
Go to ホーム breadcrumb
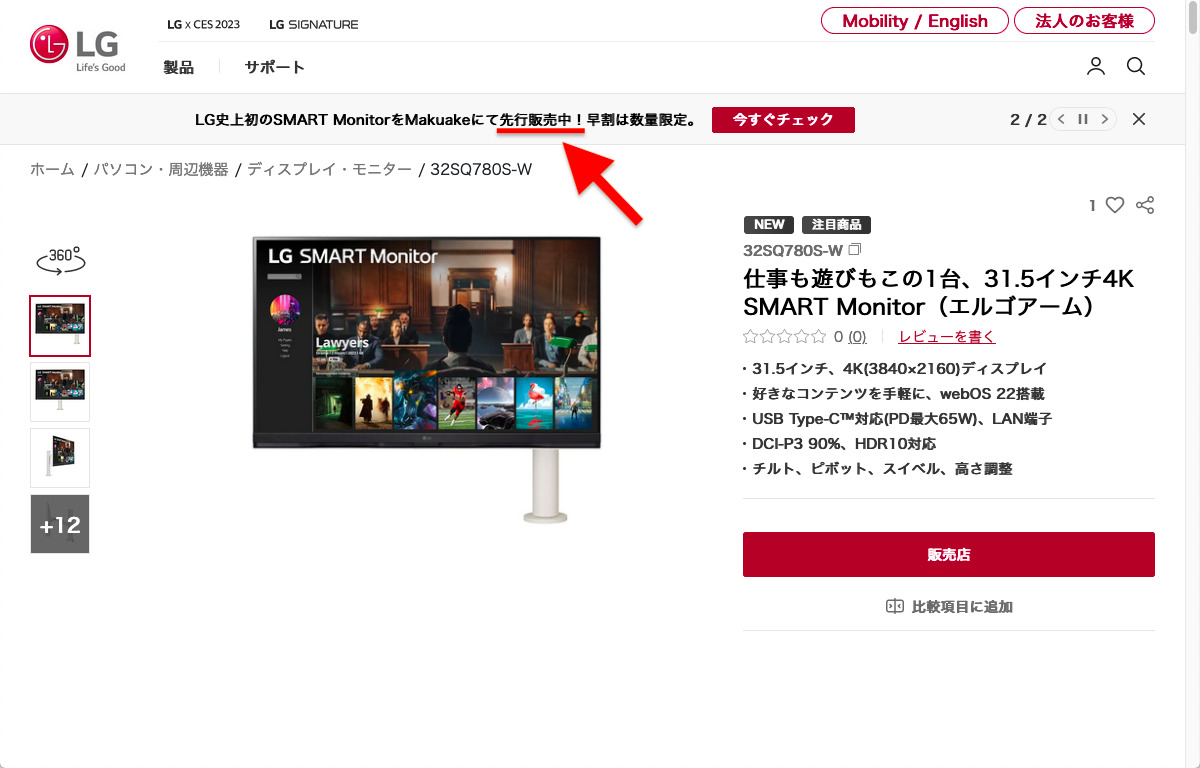click(52, 170)
